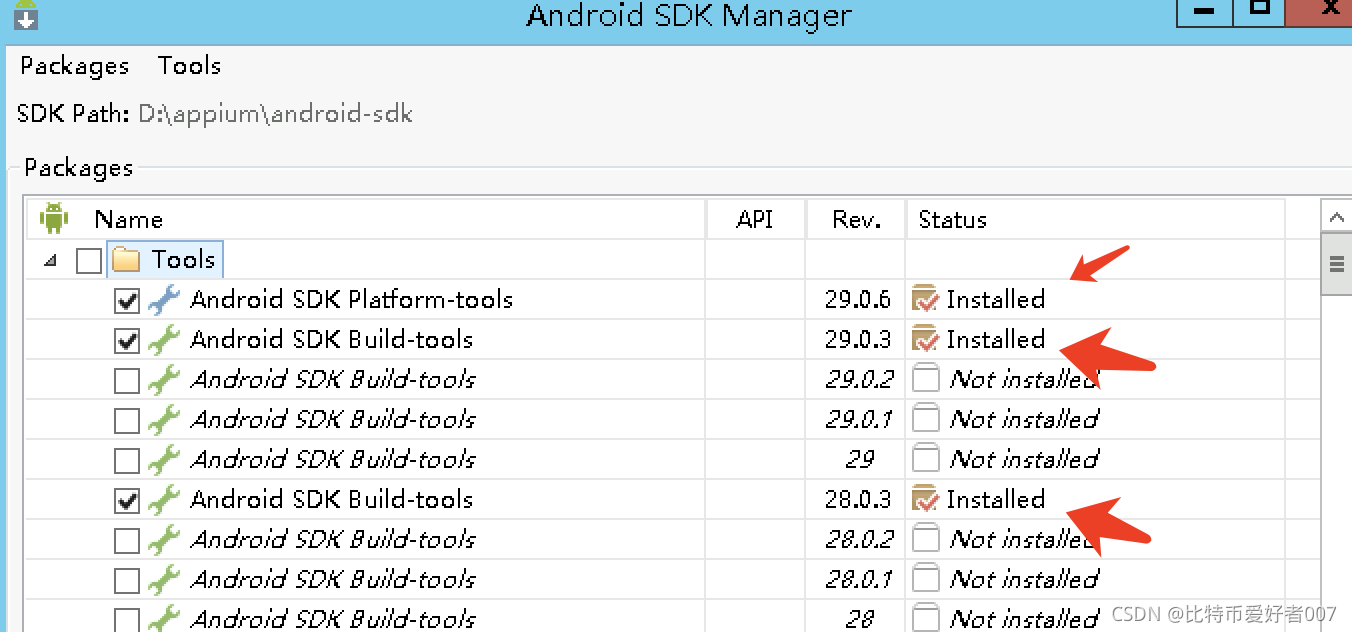1352x632 pixels.
Task: Enable the checkbox for Build-tools revision 29.0.1
Action: tap(128, 418)
